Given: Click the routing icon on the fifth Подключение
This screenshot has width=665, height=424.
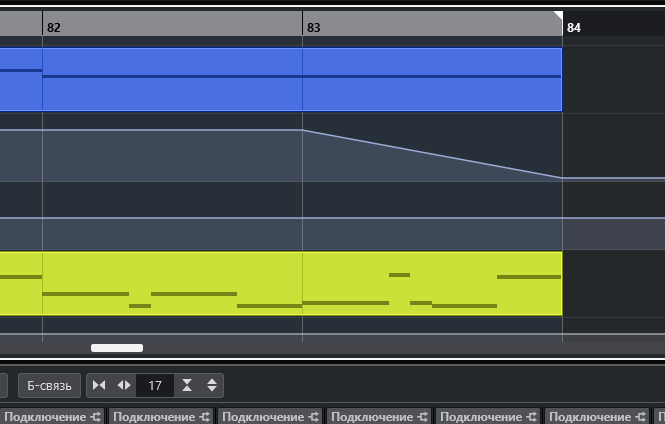Looking at the screenshot, I should [x=529, y=417].
